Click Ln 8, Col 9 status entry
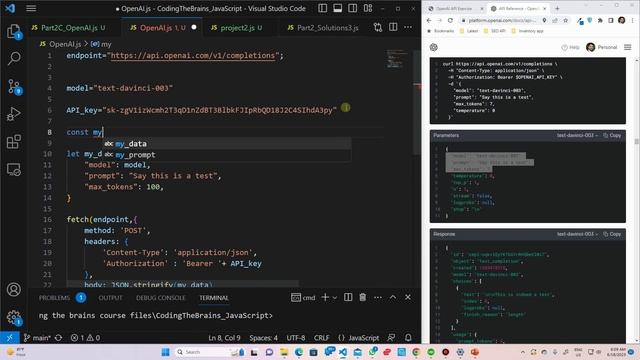 click(x=224, y=338)
